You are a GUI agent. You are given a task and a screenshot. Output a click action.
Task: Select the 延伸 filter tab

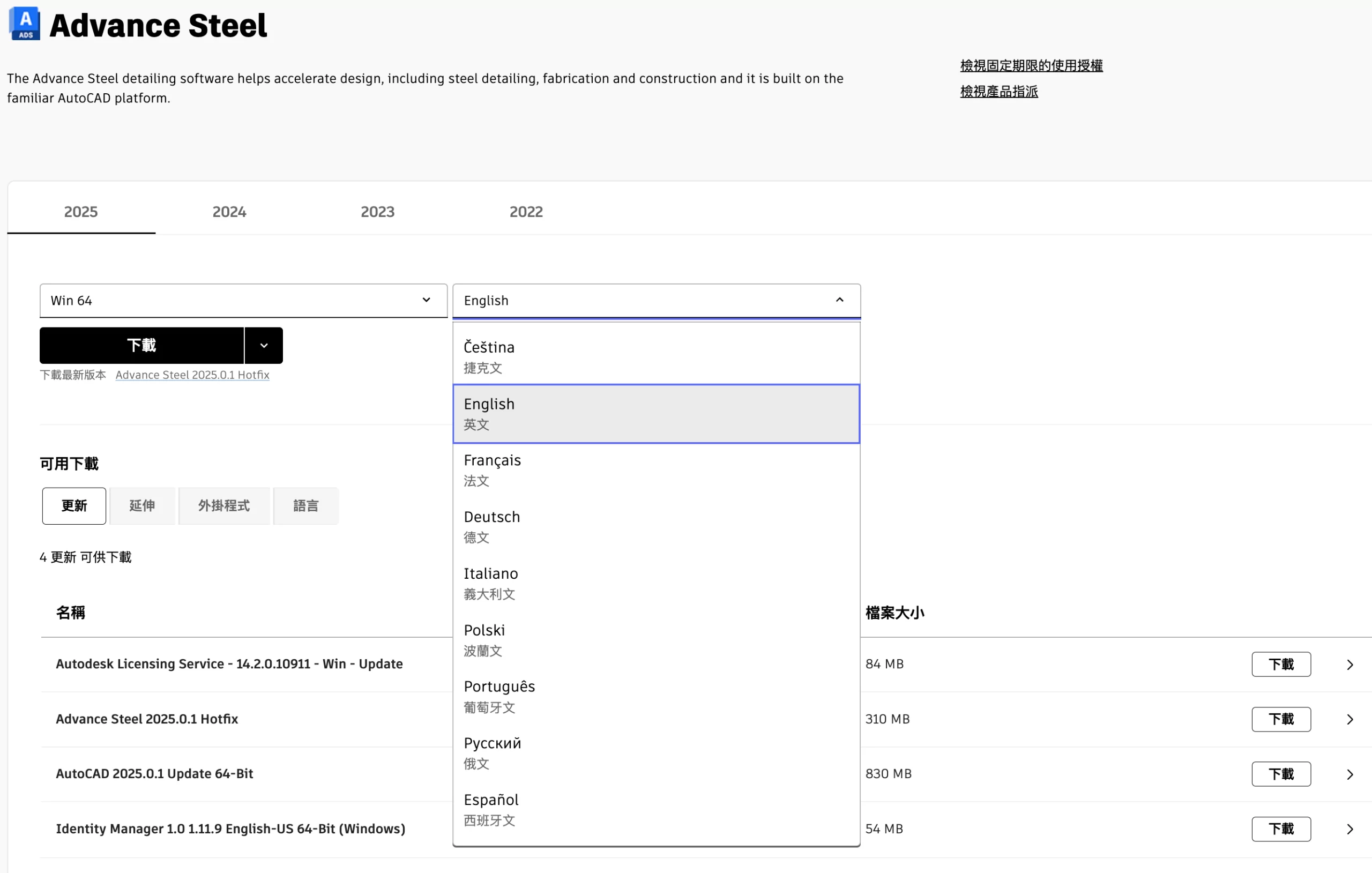[x=142, y=505]
